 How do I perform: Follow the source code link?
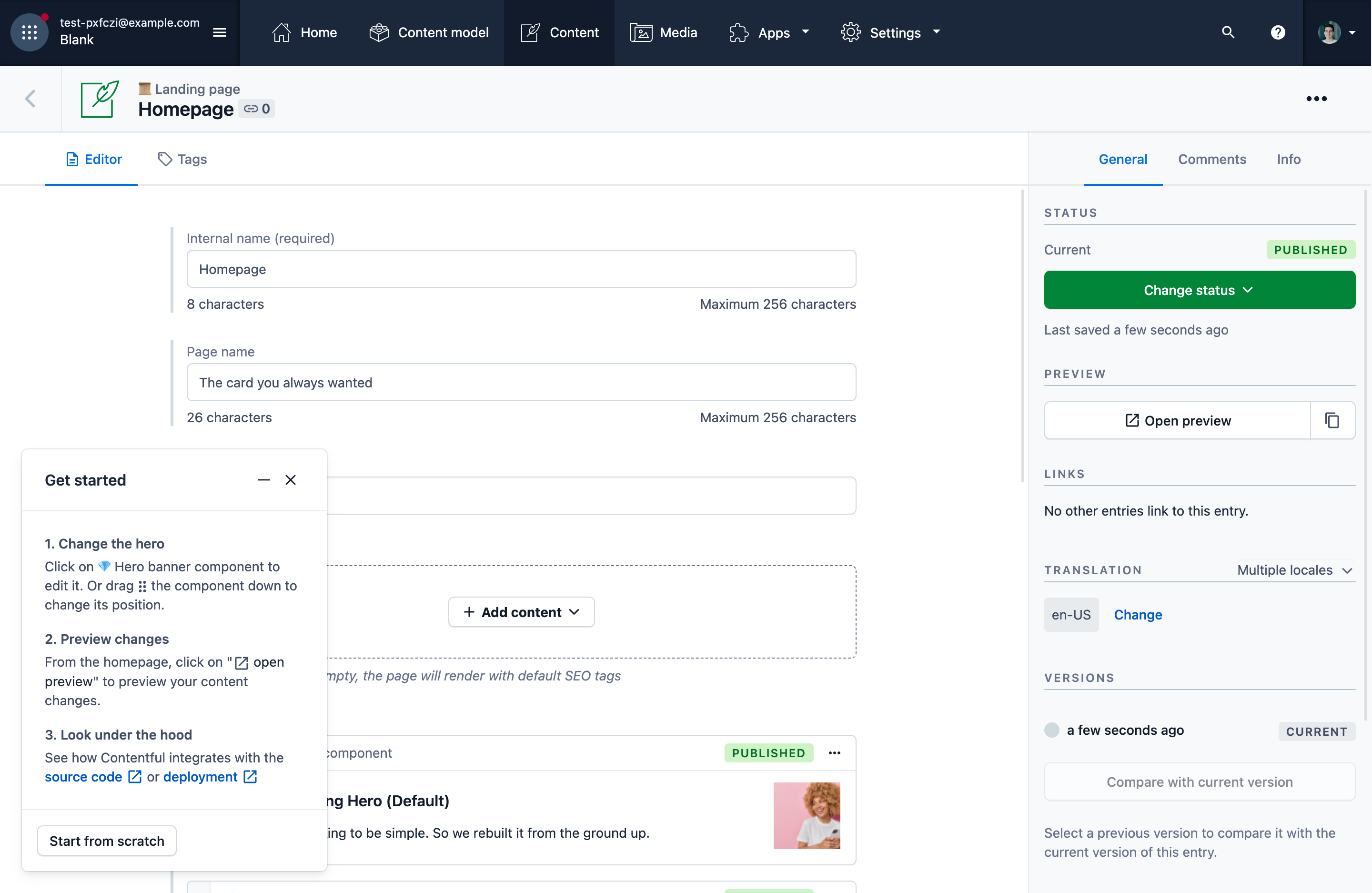coord(83,777)
